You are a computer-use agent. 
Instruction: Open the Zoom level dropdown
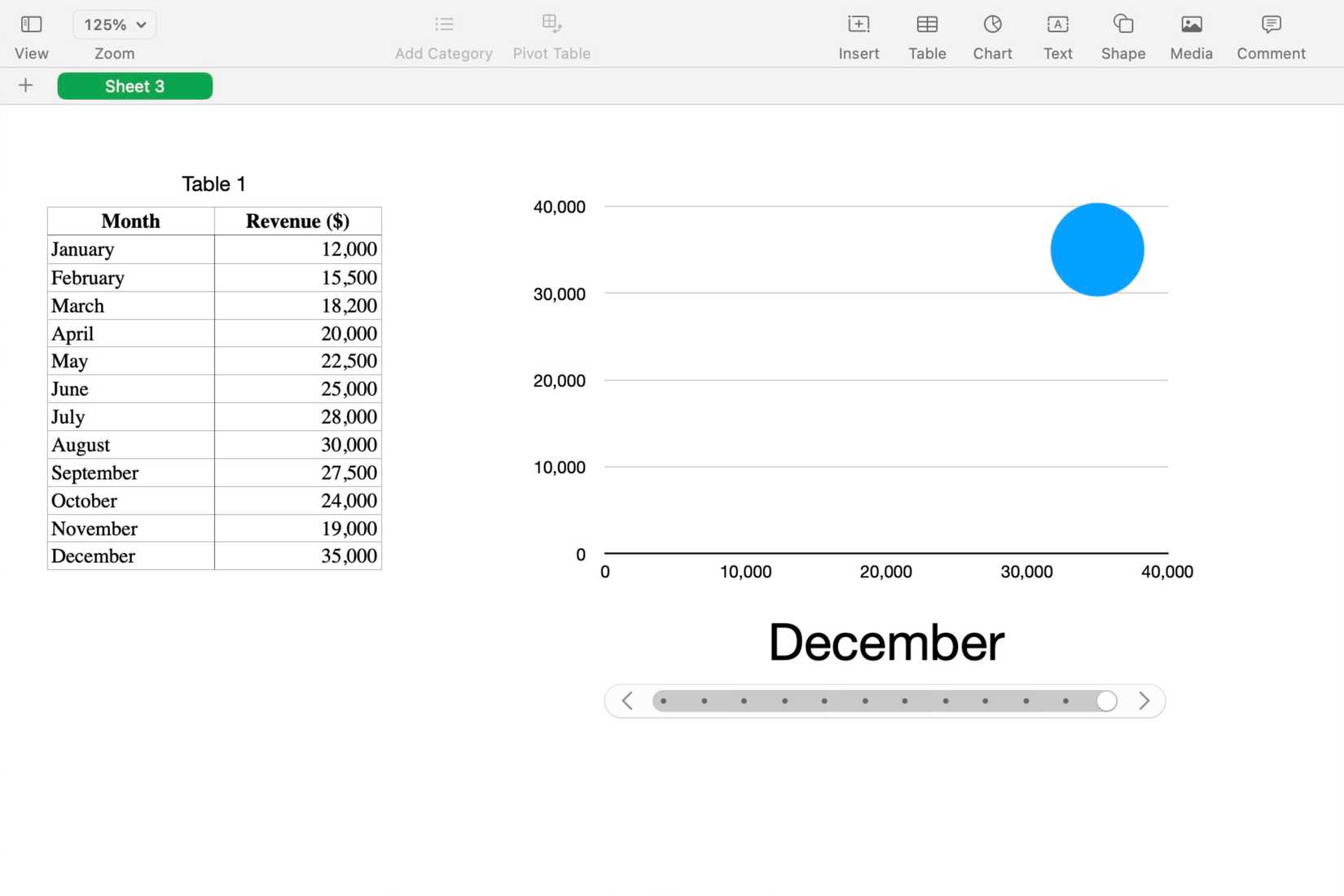(x=114, y=24)
